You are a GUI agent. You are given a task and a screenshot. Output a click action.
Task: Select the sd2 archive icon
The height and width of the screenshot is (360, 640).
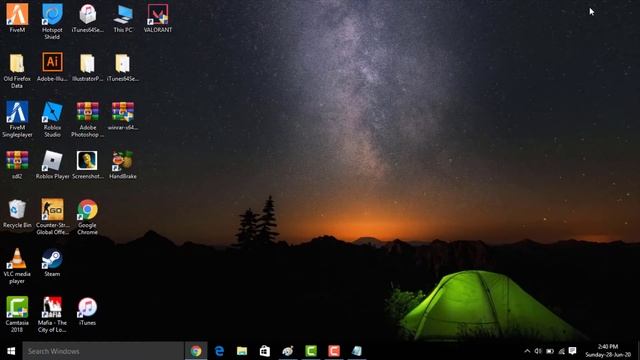pos(17,164)
